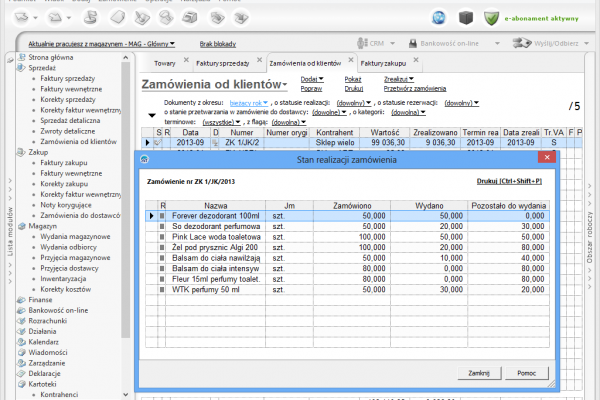Image resolution: width=600 pixels, height=400 pixels.
Task: Open the Kalendarz module in sidebar
Action: click(x=46, y=341)
